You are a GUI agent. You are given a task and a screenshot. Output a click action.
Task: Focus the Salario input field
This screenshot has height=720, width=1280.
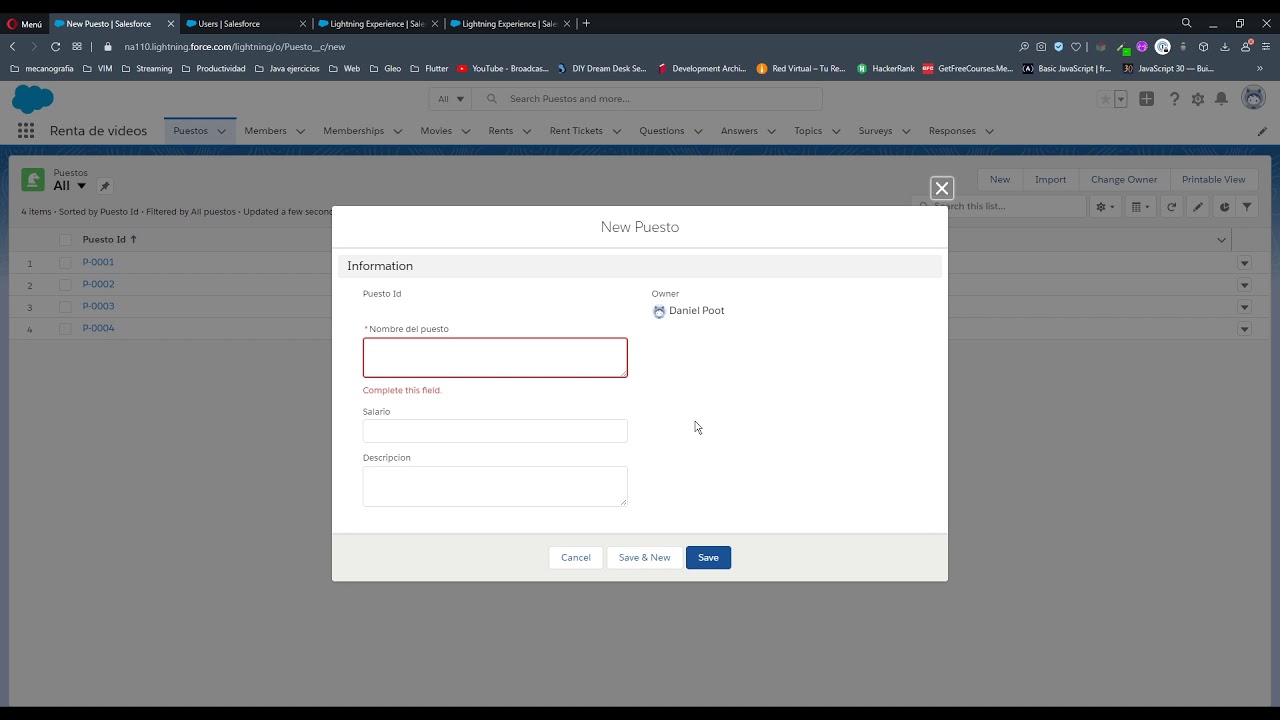(495, 431)
